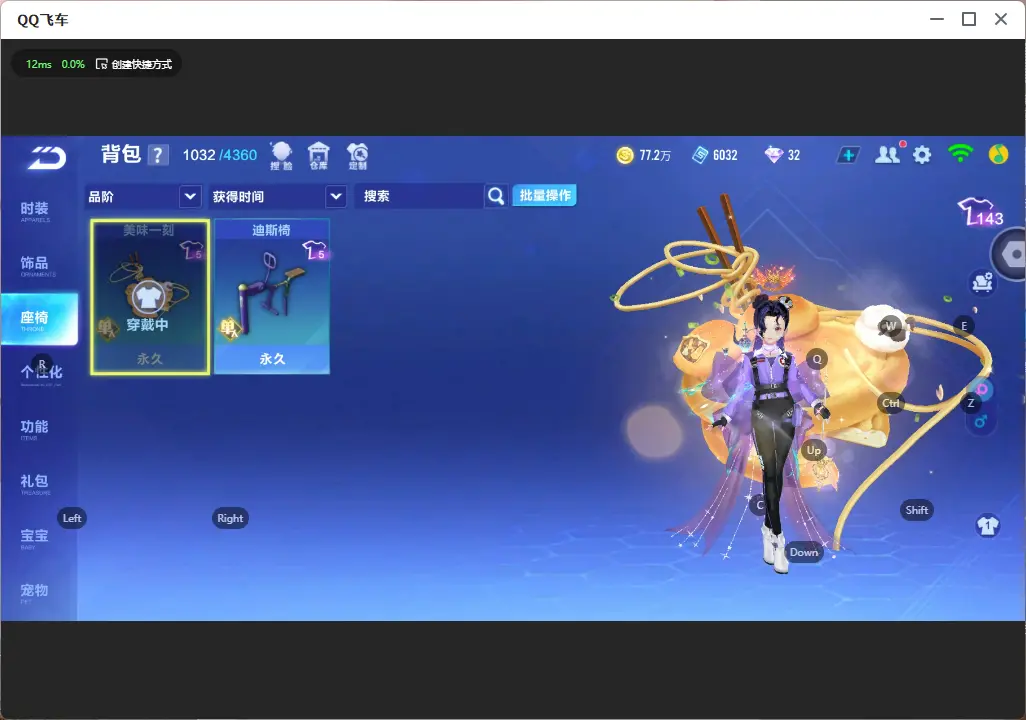Viewport: 1026px width, 720px height.
Task: Click the Up key mapping bubble
Action: tap(813, 450)
